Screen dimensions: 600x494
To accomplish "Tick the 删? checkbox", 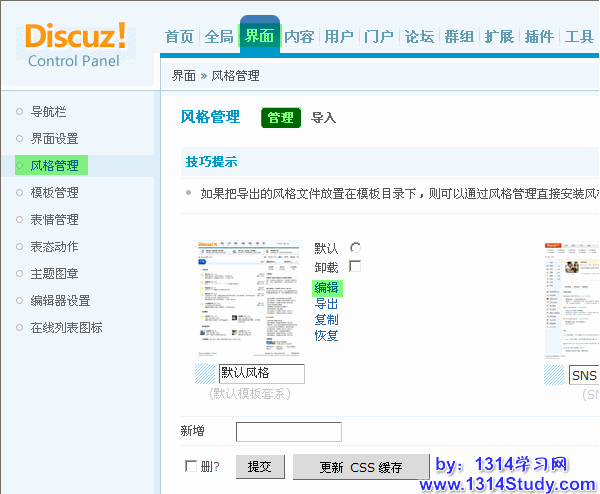I will pos(191,466).
